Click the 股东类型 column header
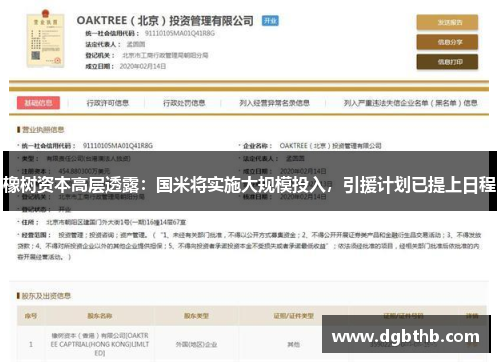The width and height of the screenshot is (500, 362). [196, 316]
